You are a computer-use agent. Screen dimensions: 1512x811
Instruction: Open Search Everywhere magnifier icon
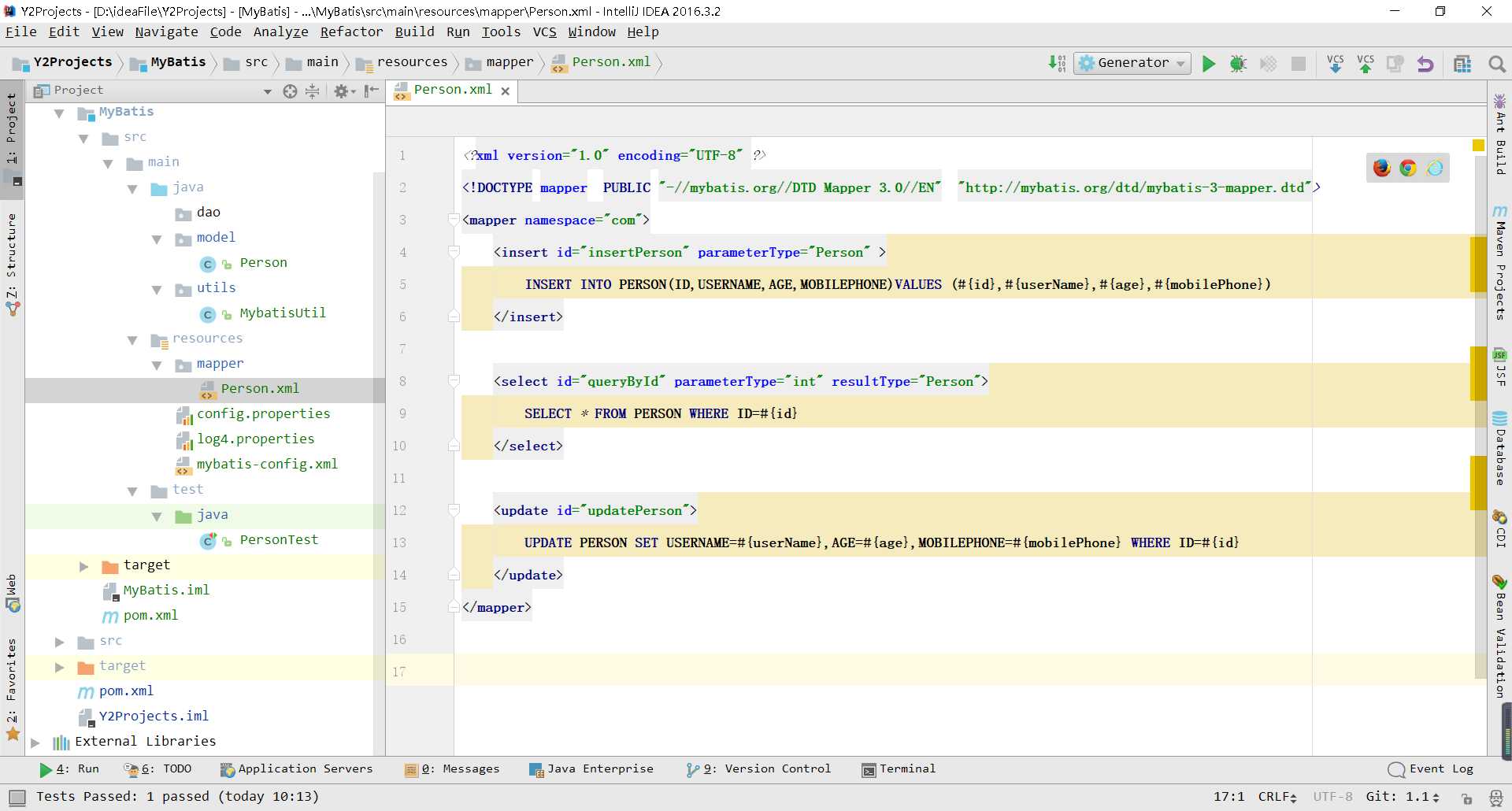(x=1497, y=64)
